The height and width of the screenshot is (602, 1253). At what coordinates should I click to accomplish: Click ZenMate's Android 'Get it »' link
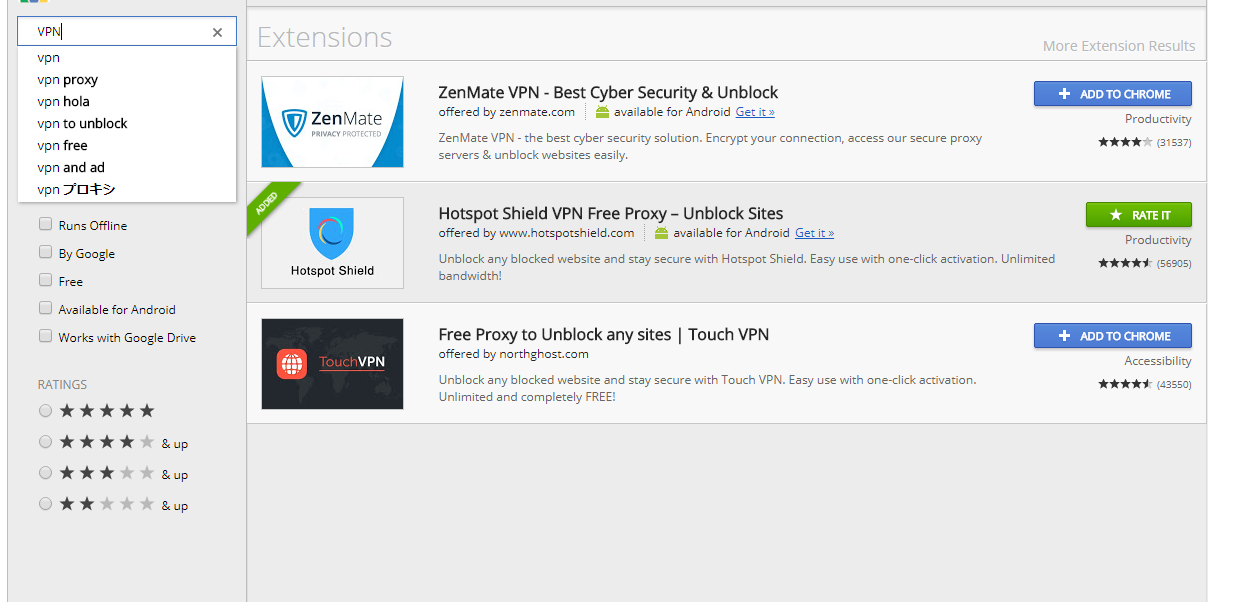coord(755,112)
